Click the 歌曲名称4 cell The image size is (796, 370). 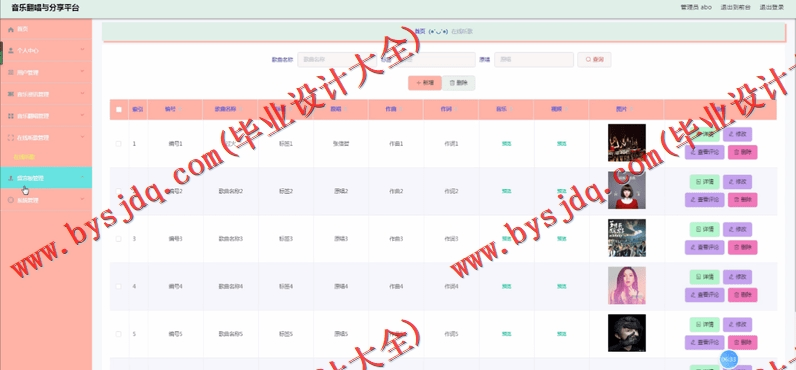click(230, 286)
